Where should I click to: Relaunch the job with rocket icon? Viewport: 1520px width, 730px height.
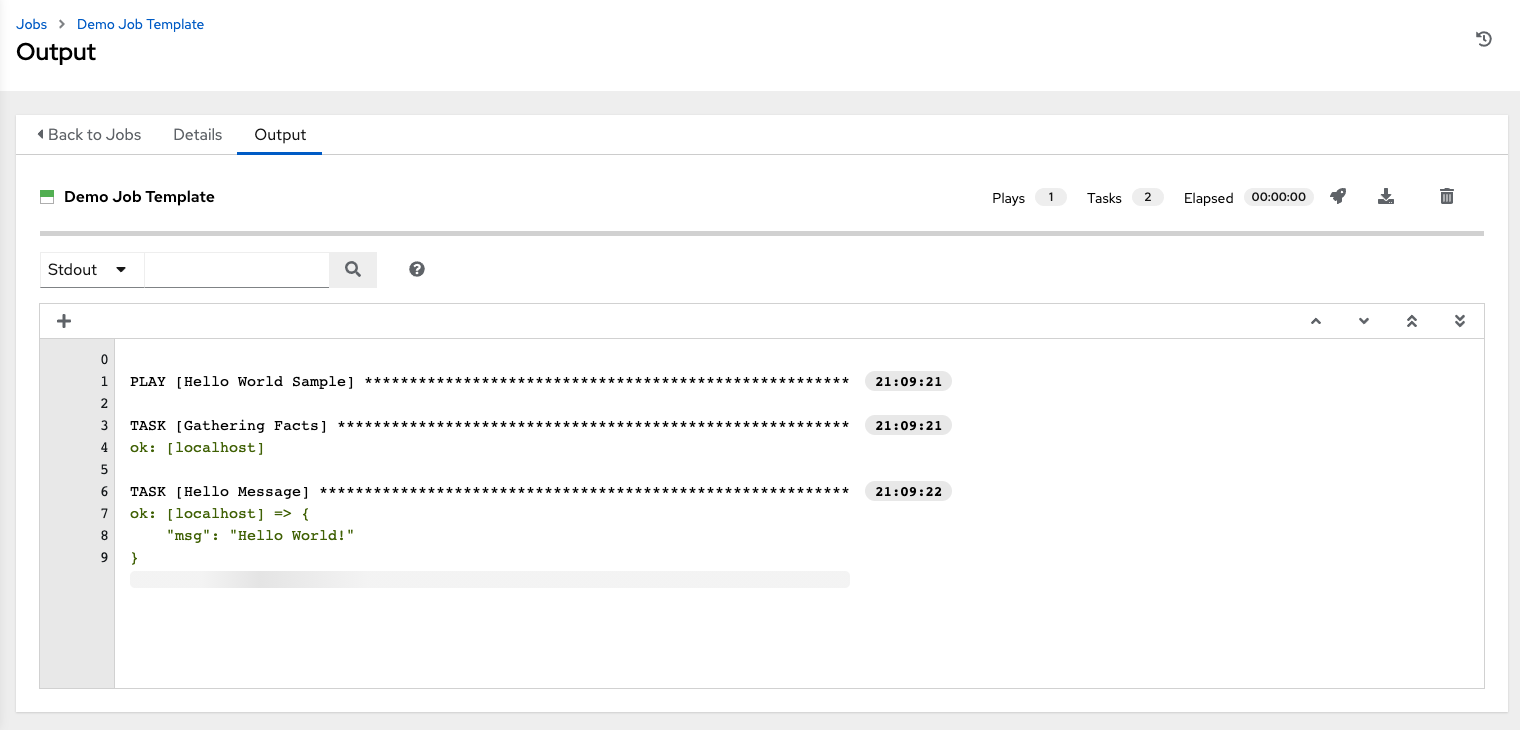1338,197
